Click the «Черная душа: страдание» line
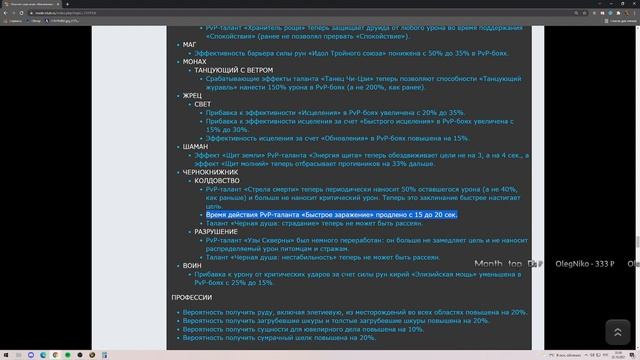This screenshot has height=360, width=640. click(314, 223)
